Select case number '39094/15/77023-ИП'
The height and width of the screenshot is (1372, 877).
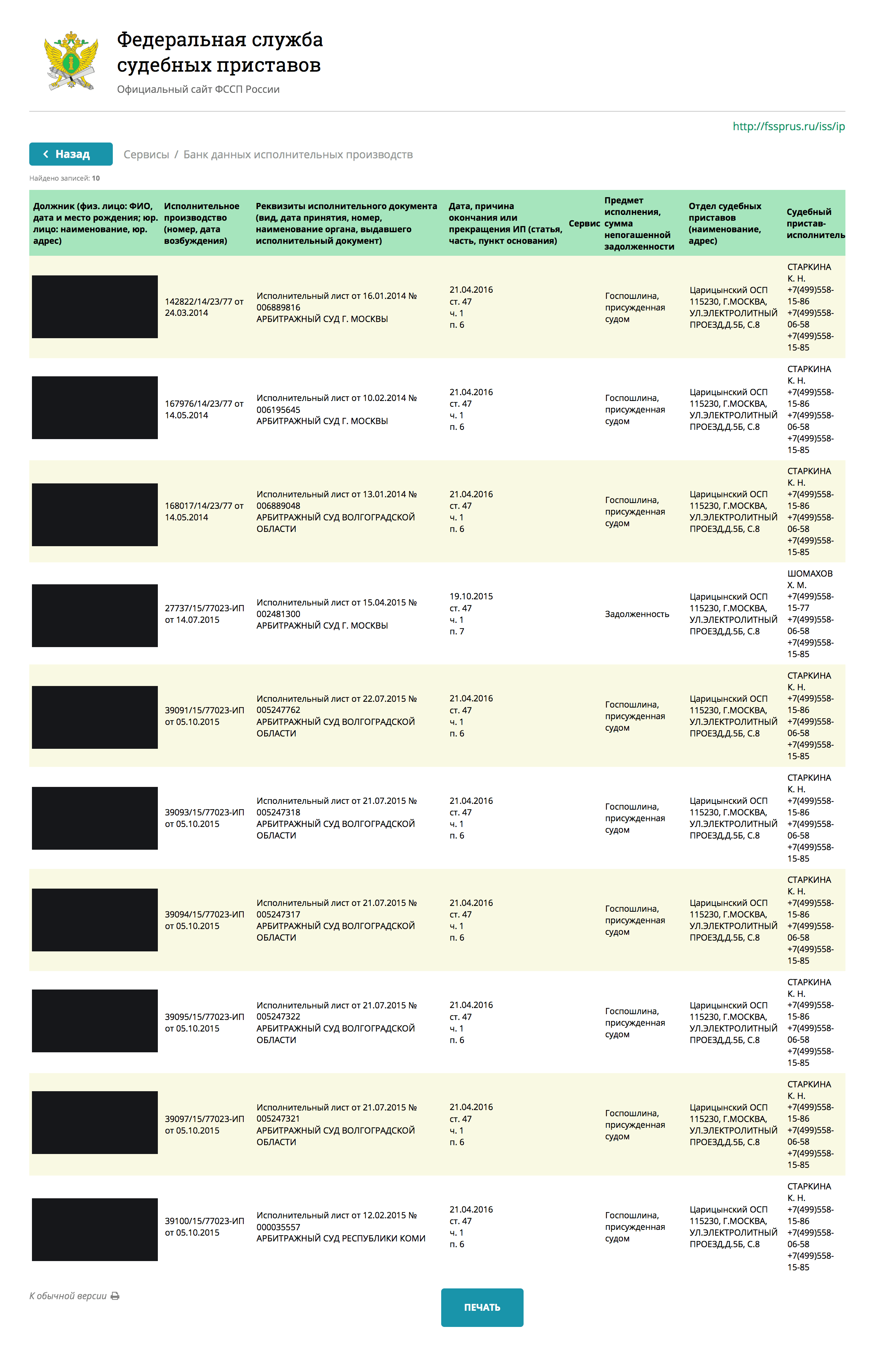pyautogui.click(x=204, y=919)
